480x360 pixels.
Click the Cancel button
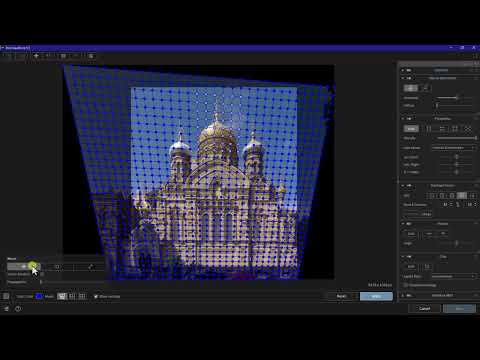[x=424, y=308]
